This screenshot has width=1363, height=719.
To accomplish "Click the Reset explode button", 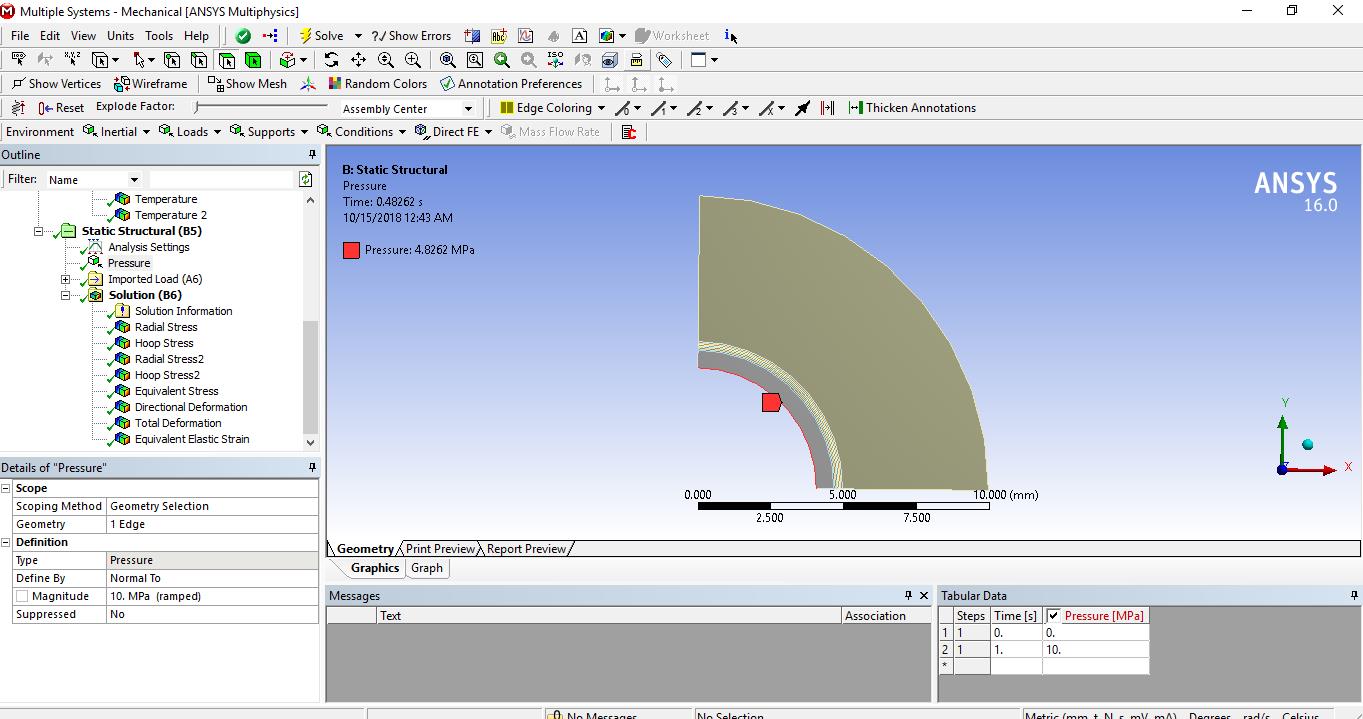I will pyautogui.click(x=61, y=108).
